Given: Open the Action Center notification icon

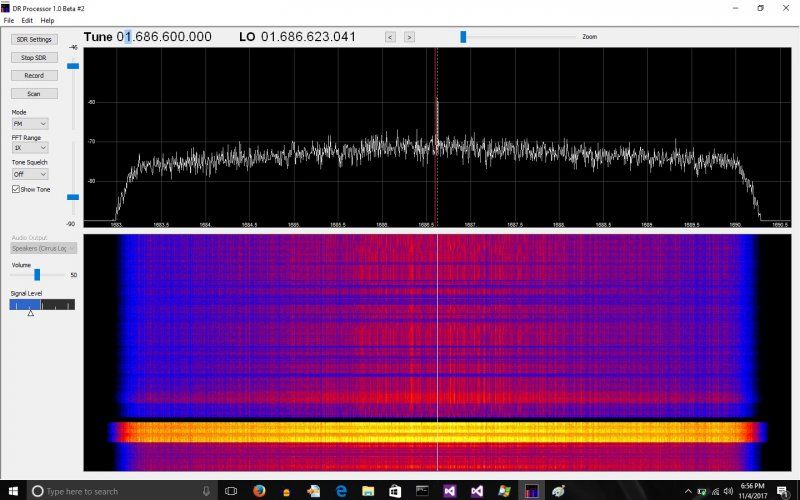Looking at the screenshot, I should pos(783,491).
